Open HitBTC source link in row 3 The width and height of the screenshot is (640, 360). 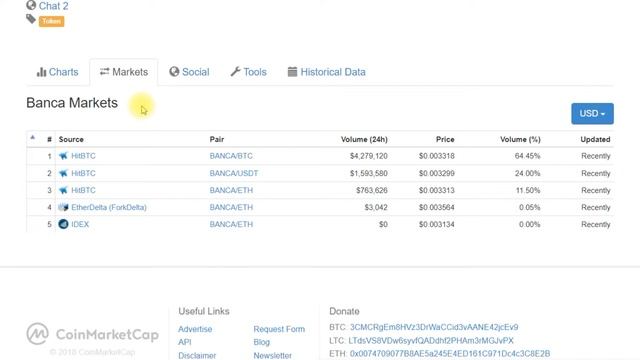pyautogui.click(x=83, y=190)
